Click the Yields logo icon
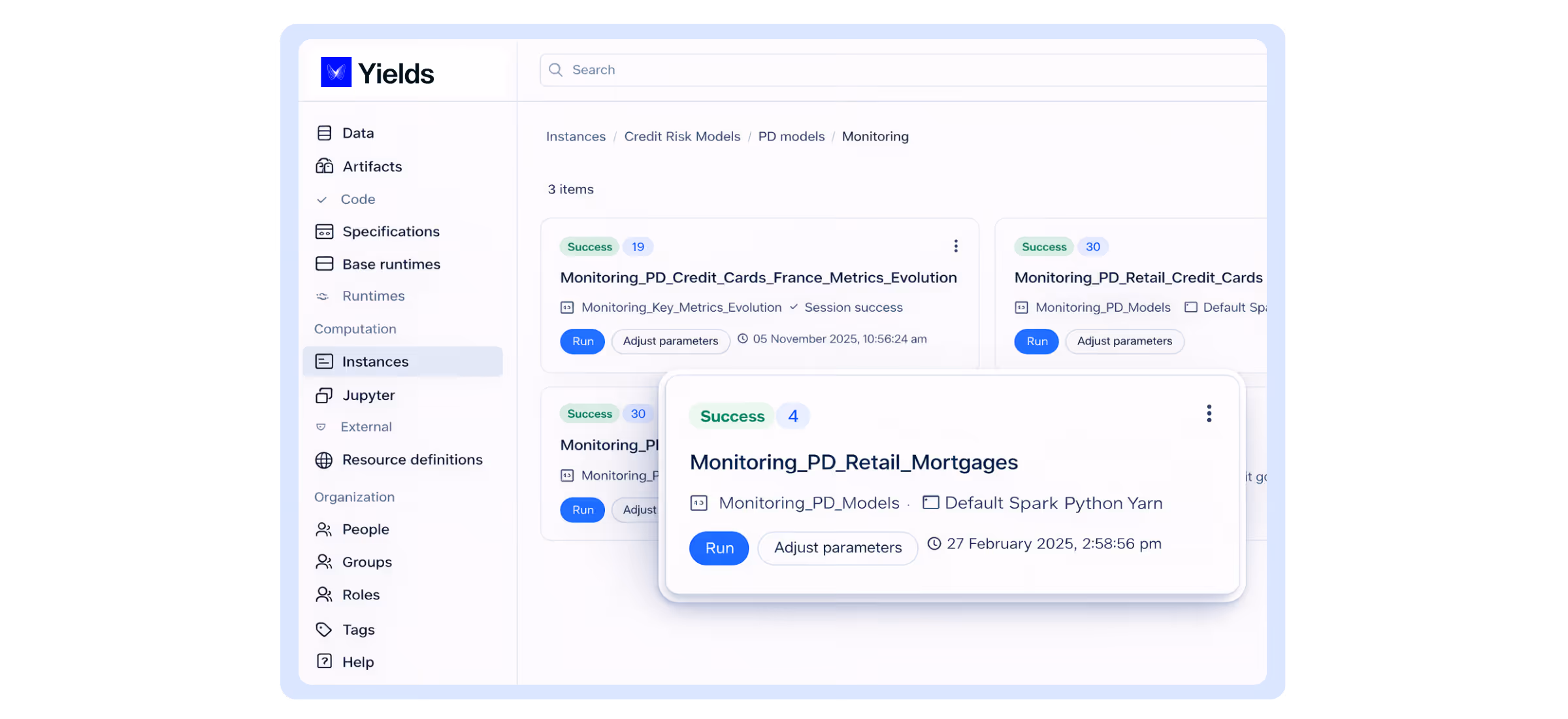Screen dimensions: 1568x719 coord(336,72)
